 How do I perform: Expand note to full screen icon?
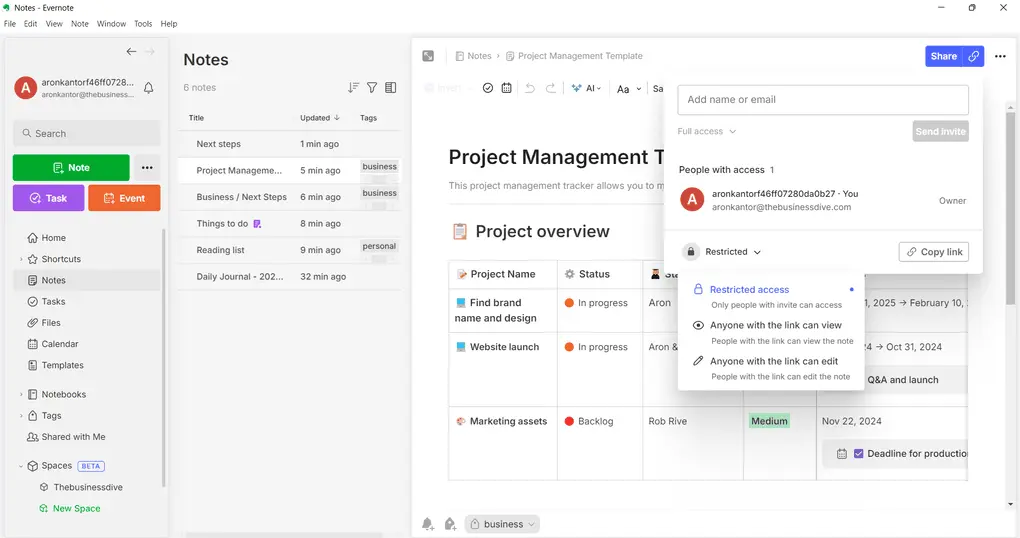coord(428,56)
